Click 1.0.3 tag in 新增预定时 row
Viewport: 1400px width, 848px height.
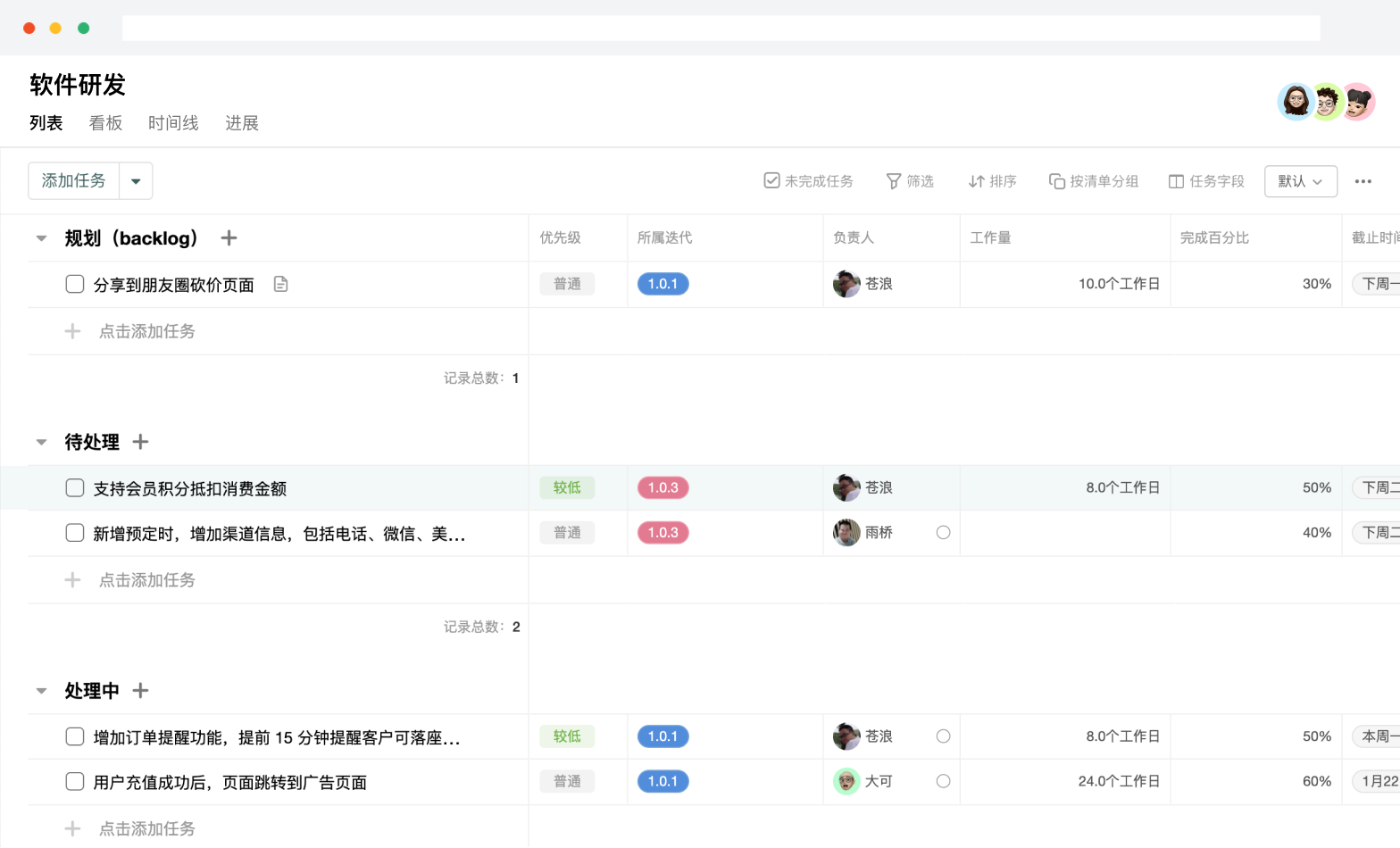(x=662, y=533)
